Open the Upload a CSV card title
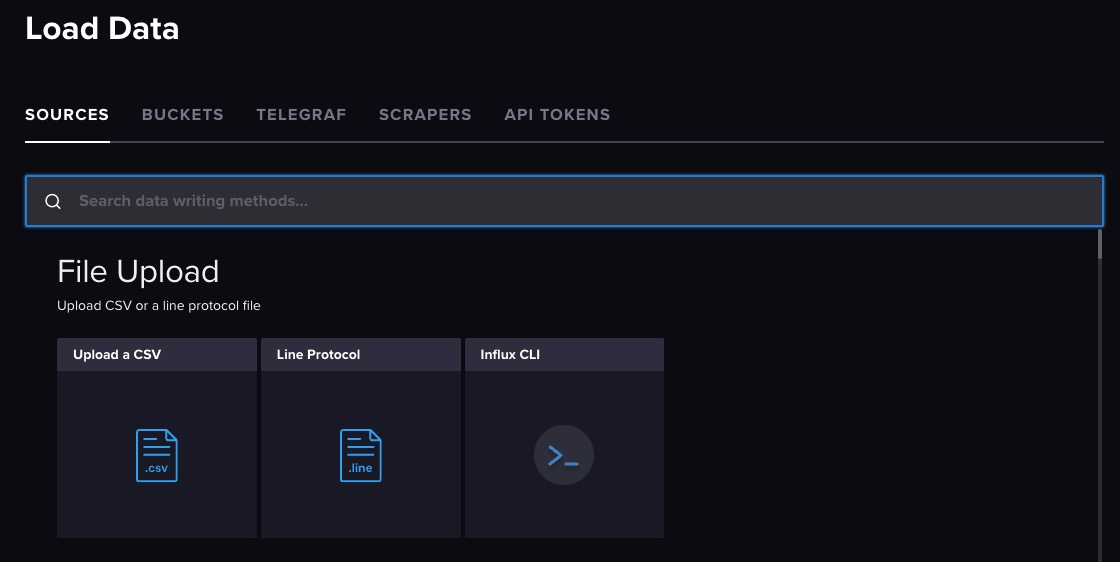Viewport: 1120px width, 562px height. coord(117,355)
